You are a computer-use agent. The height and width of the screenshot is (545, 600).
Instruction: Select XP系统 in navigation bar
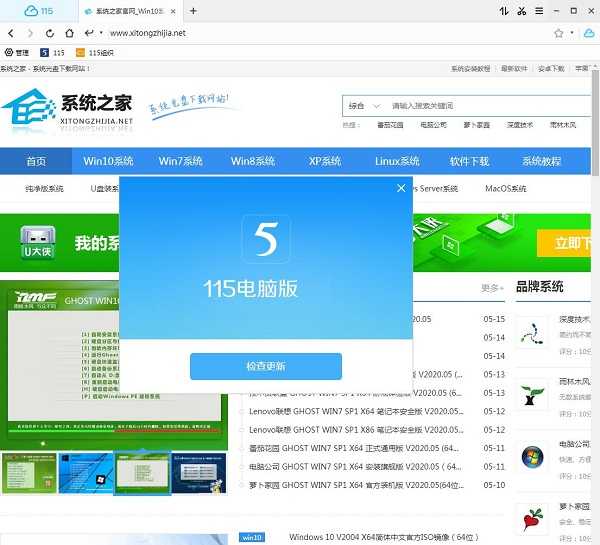325,161
